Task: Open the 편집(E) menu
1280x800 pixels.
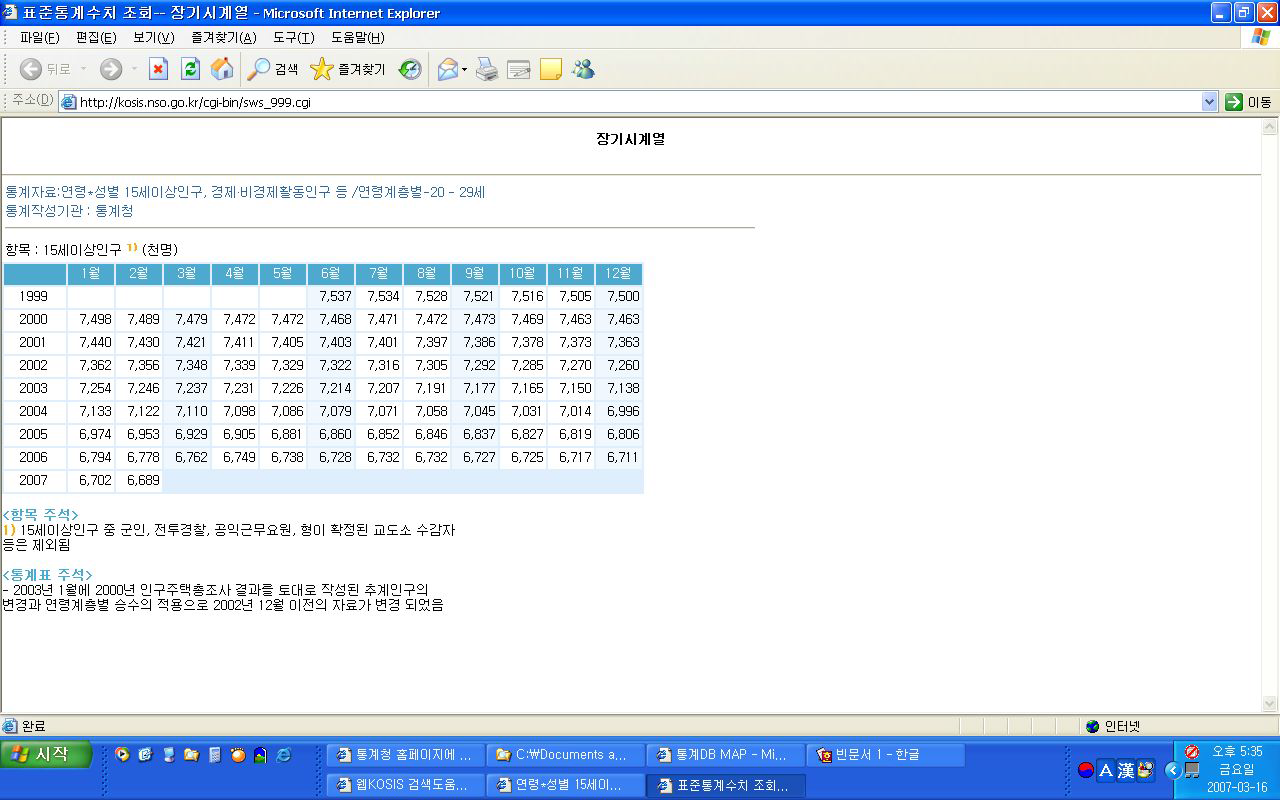Action: [x=96, y=37]
